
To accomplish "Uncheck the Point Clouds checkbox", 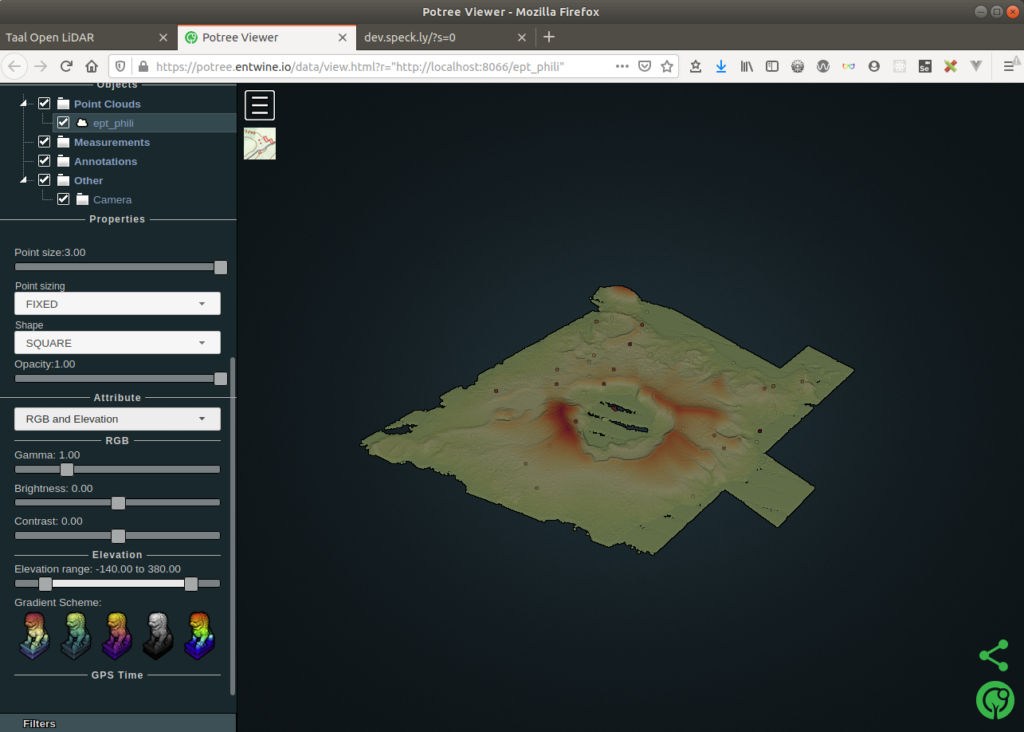I will click(44, 103).
